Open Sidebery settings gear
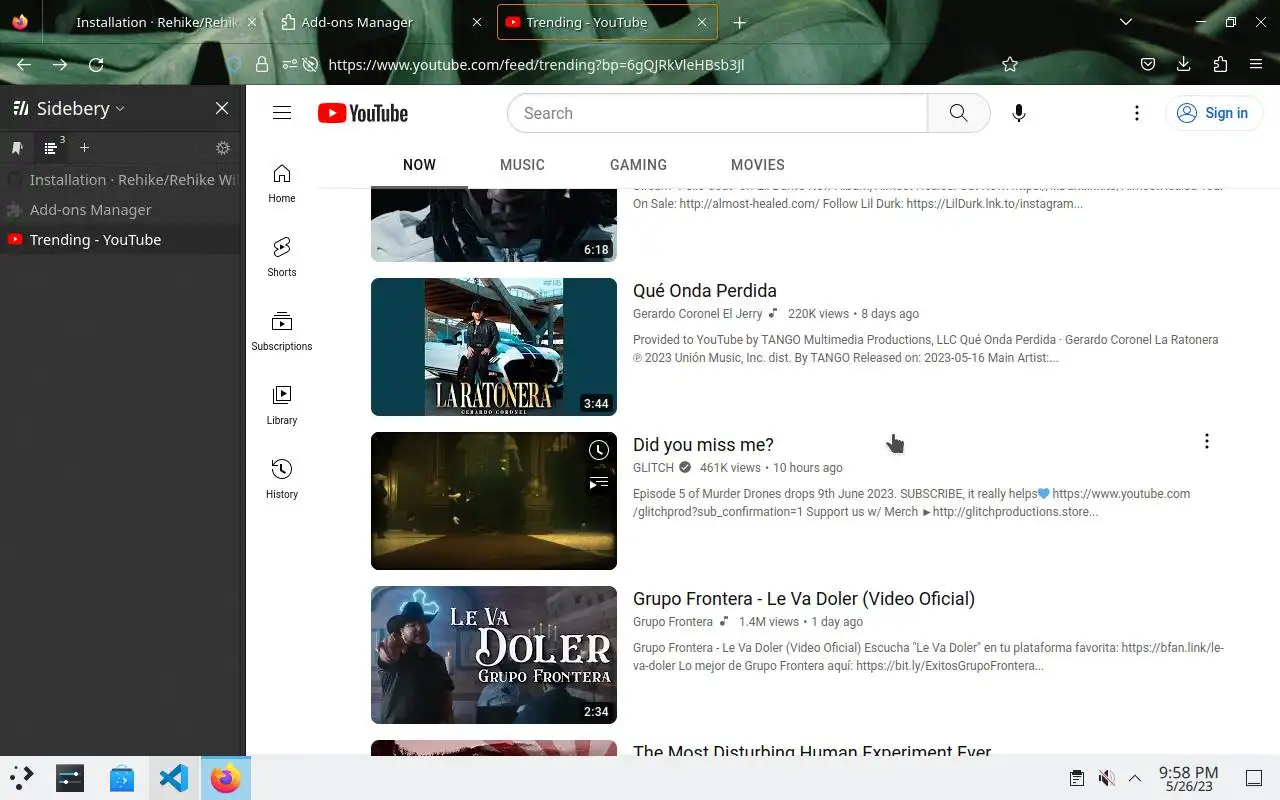The image size is (1280, 800). click(x=223, y=148)
